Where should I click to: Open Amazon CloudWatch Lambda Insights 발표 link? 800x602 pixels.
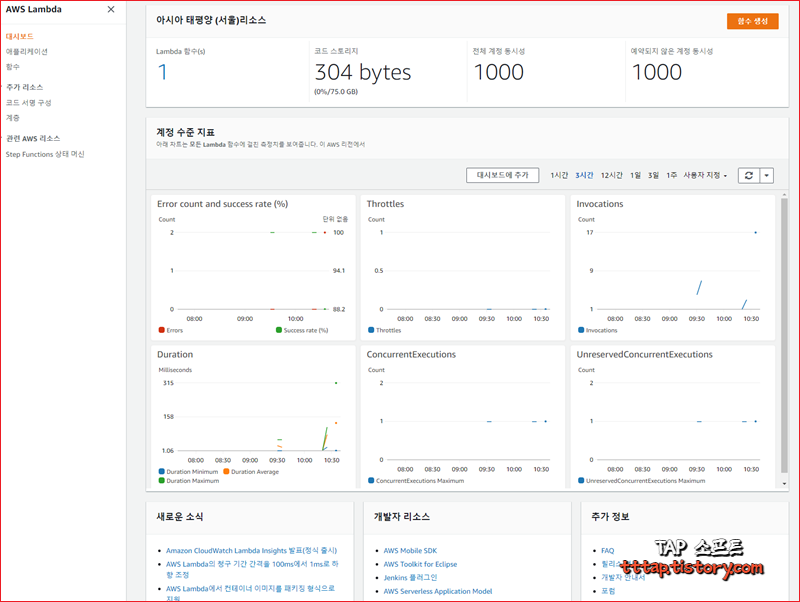point(252,550)
